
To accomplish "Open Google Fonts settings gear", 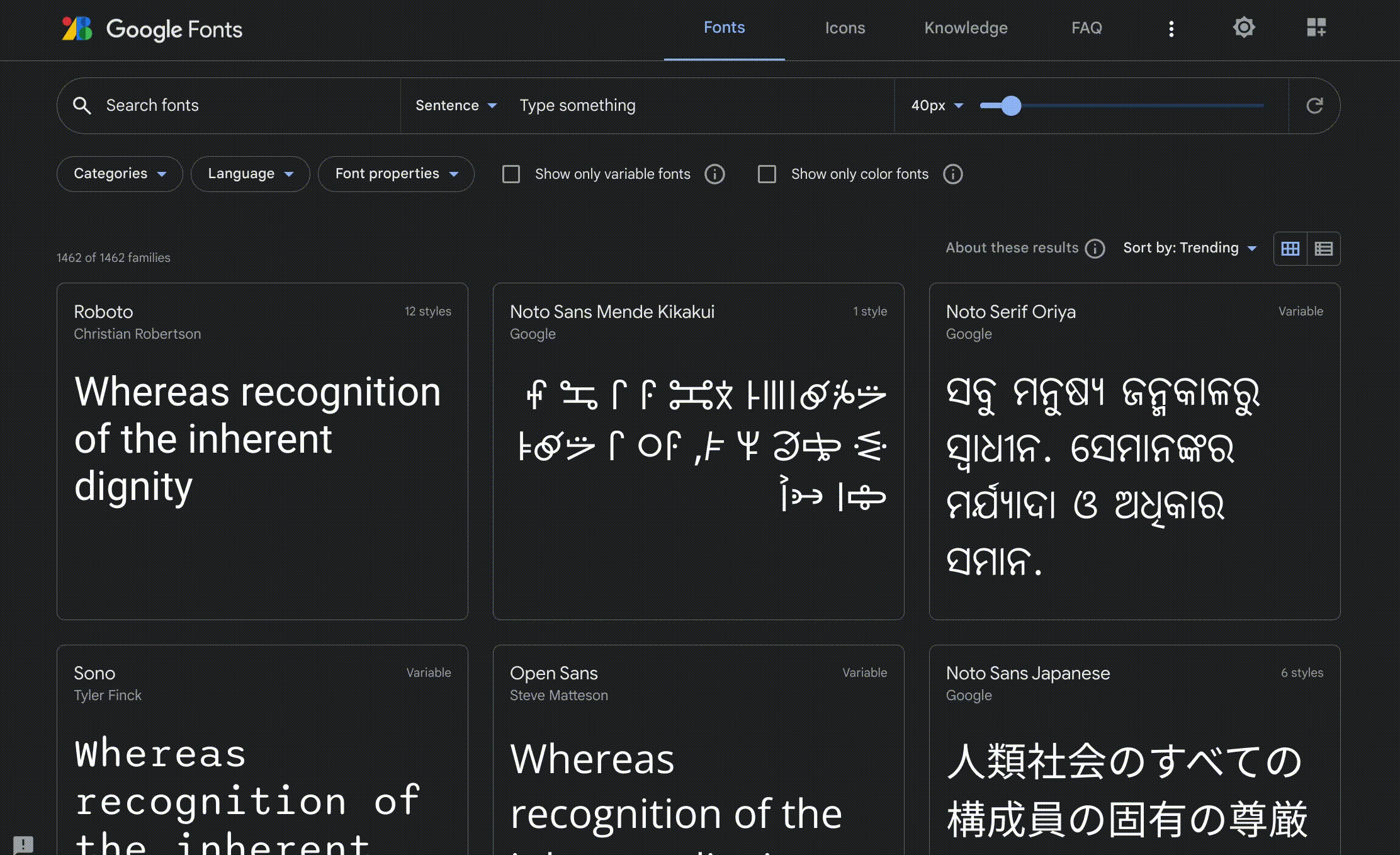I will [x=1243, y=28].
